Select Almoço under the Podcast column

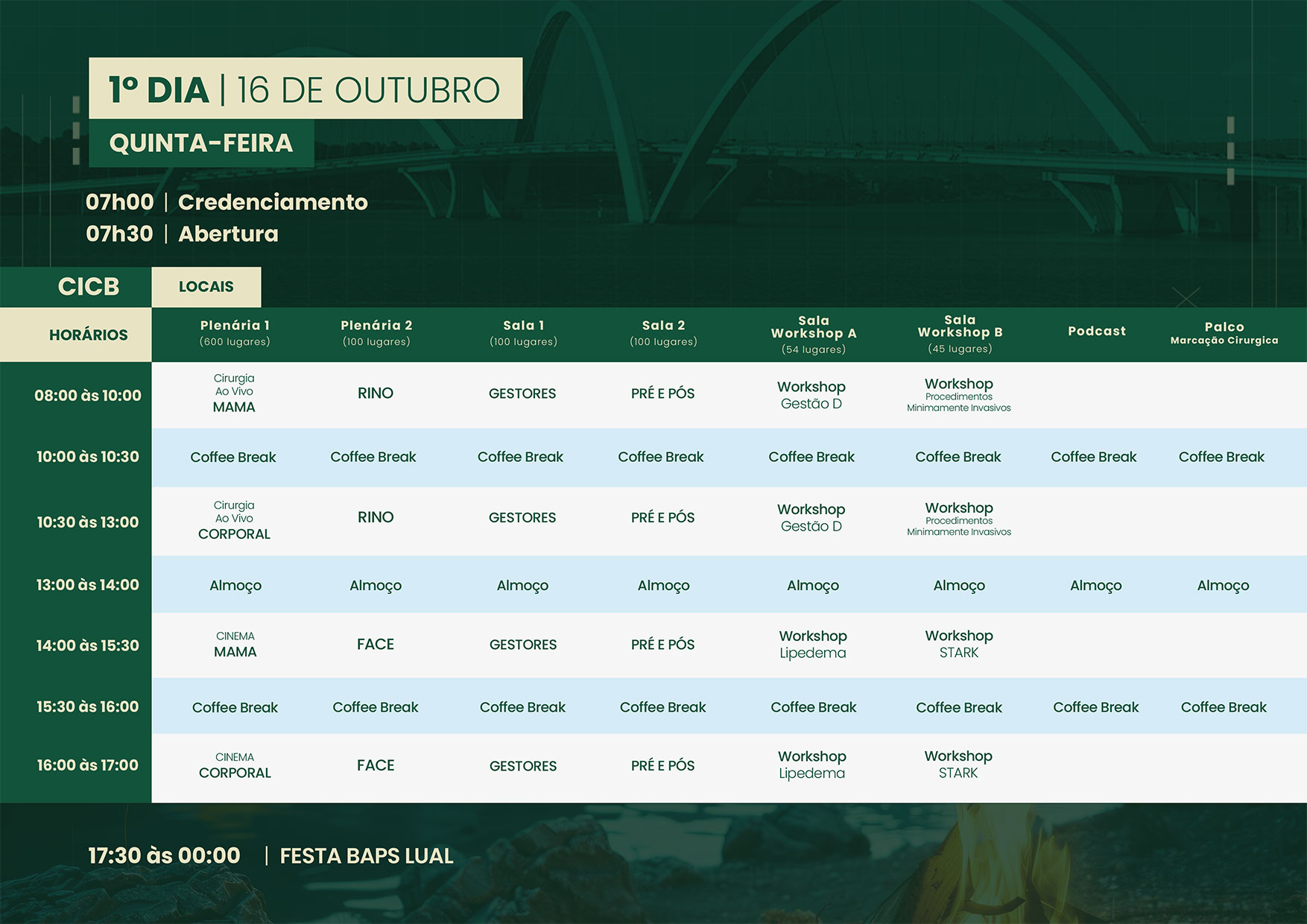(x=1095, y=586)
